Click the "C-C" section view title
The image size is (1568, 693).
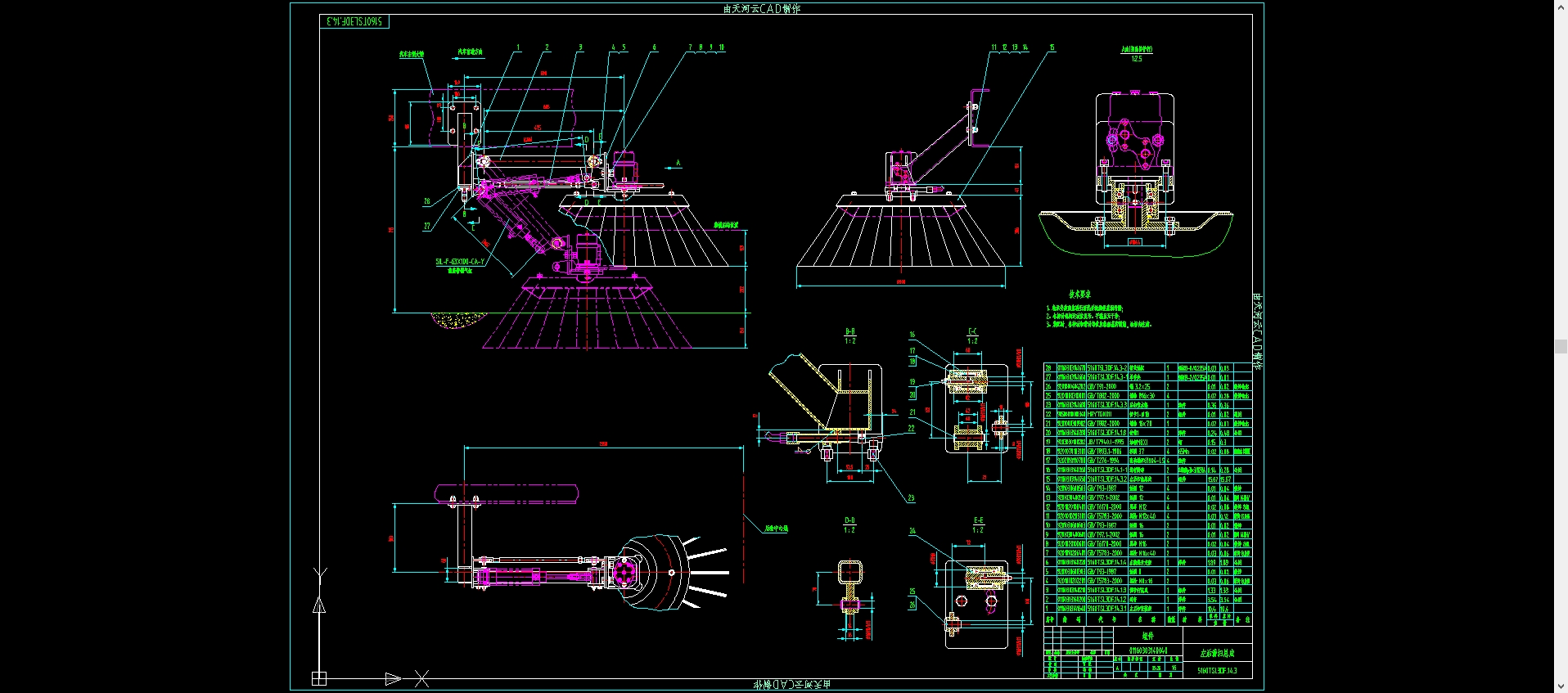coord(972,332)
